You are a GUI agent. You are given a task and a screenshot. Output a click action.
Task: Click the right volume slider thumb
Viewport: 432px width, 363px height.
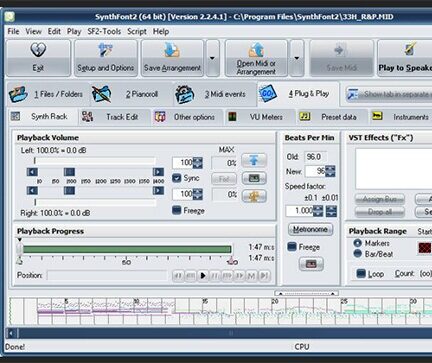click(x=69, y=191)
